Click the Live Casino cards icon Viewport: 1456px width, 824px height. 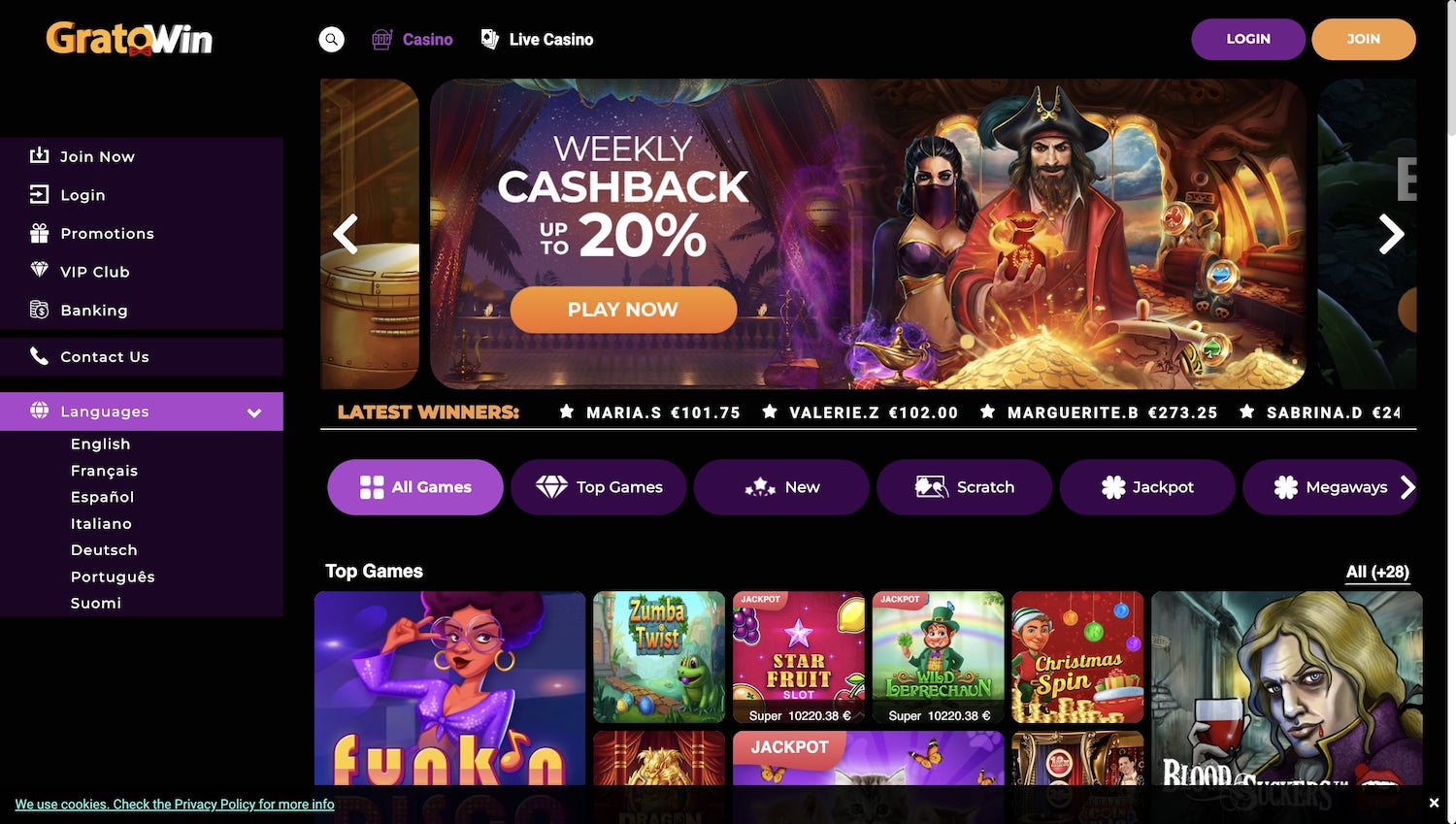pyautogui.click(x=490, y=39)
